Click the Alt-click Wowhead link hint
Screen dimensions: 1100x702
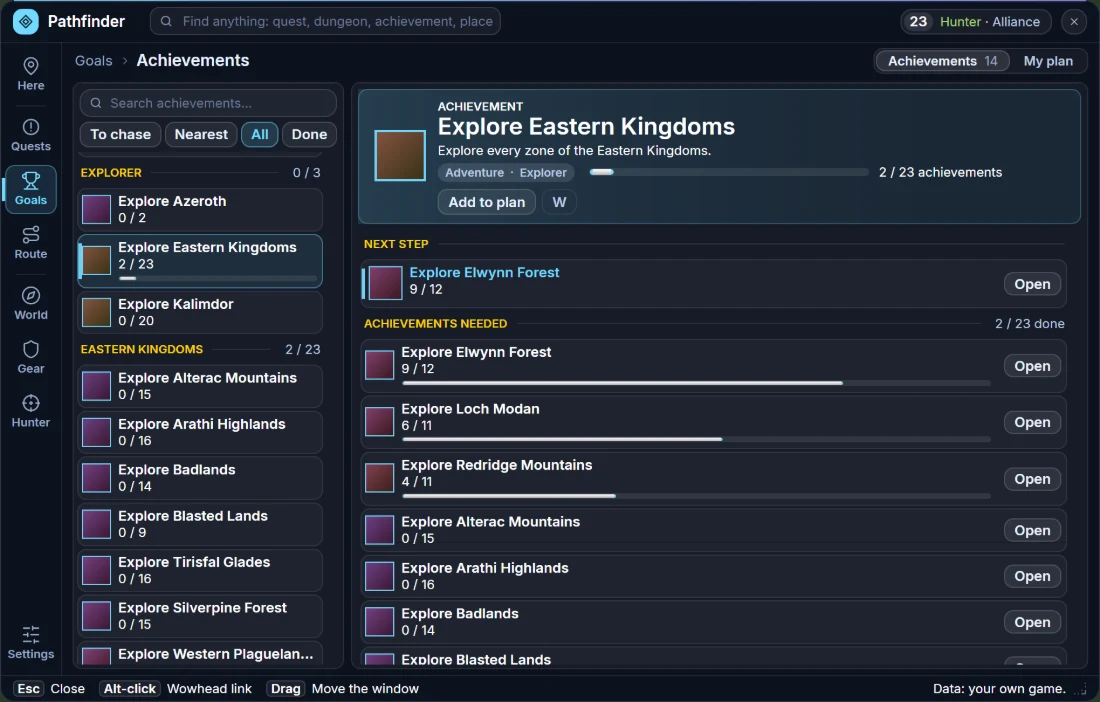[175, 689]
